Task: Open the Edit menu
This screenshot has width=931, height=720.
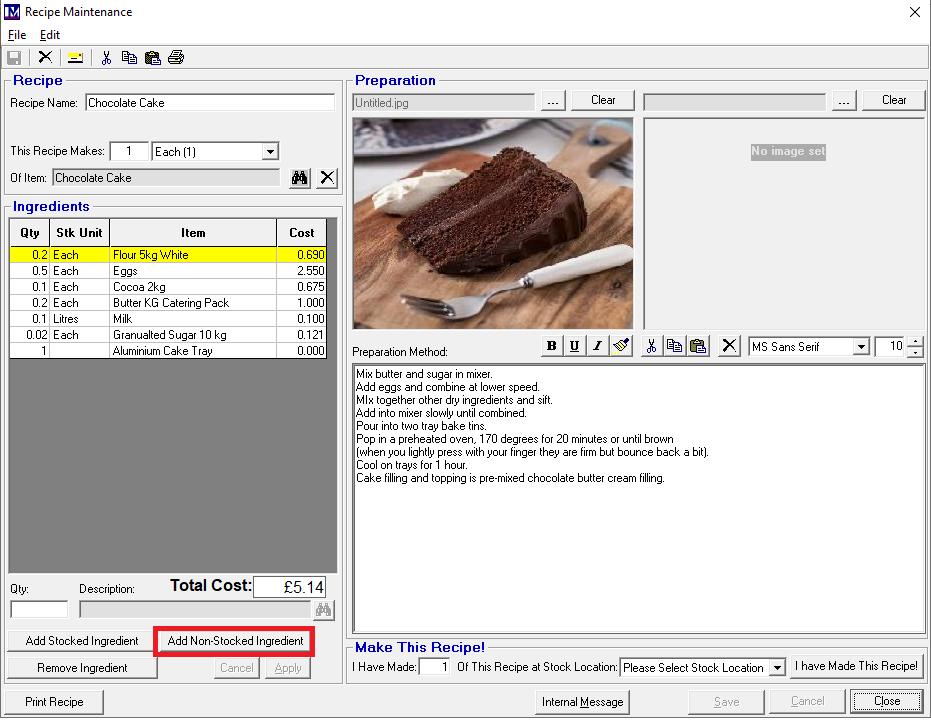Action: pyautogui.click(x=50, y=35)
